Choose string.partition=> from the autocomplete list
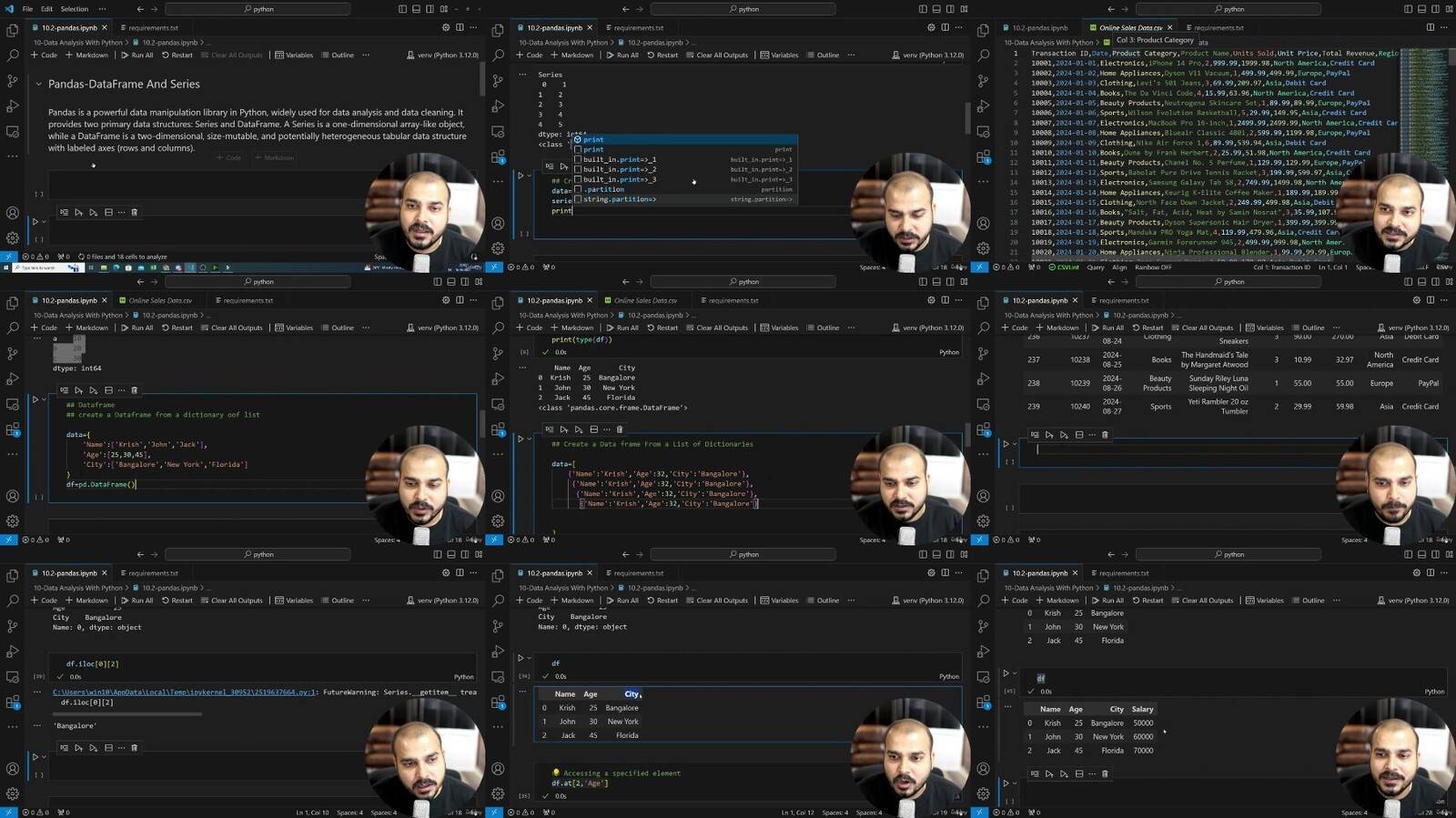This screenshot has width=1456, height=818. [619, 199]
